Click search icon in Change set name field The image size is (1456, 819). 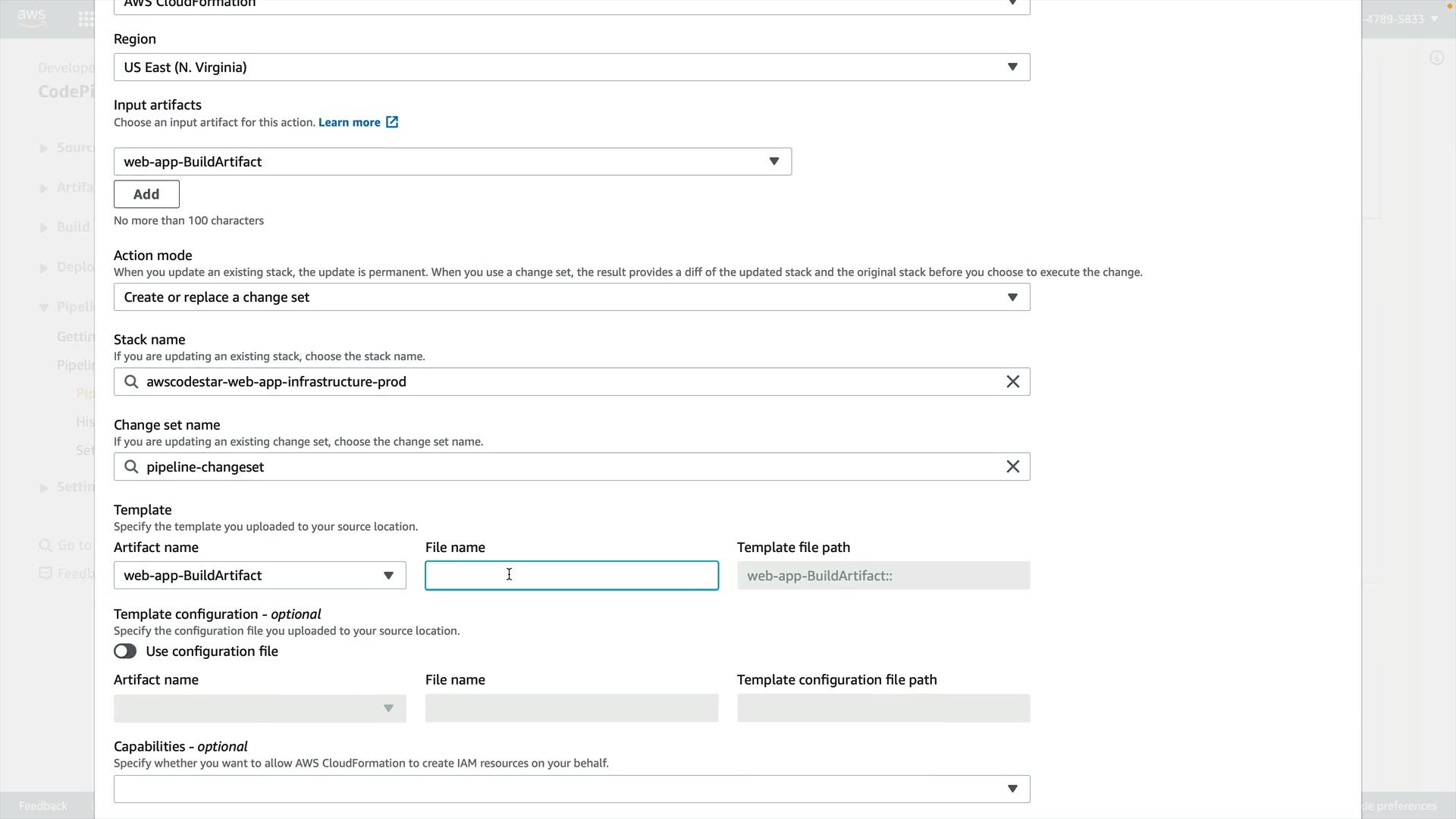pyautogui.click(x=131, y=466)
